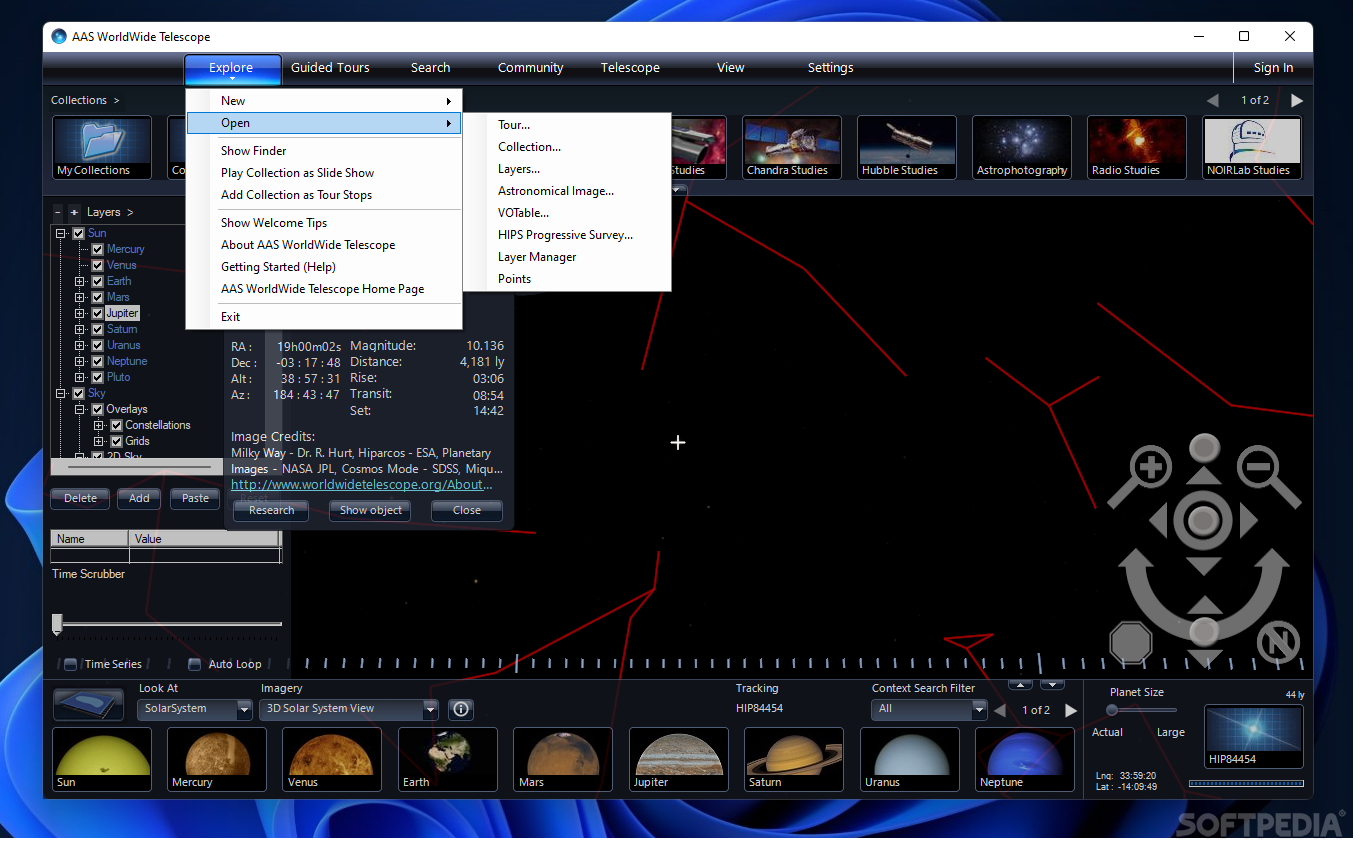1361x852 pixels.
Task: Click the layer manager toggle icon near Look At
Action: (88, 705)
